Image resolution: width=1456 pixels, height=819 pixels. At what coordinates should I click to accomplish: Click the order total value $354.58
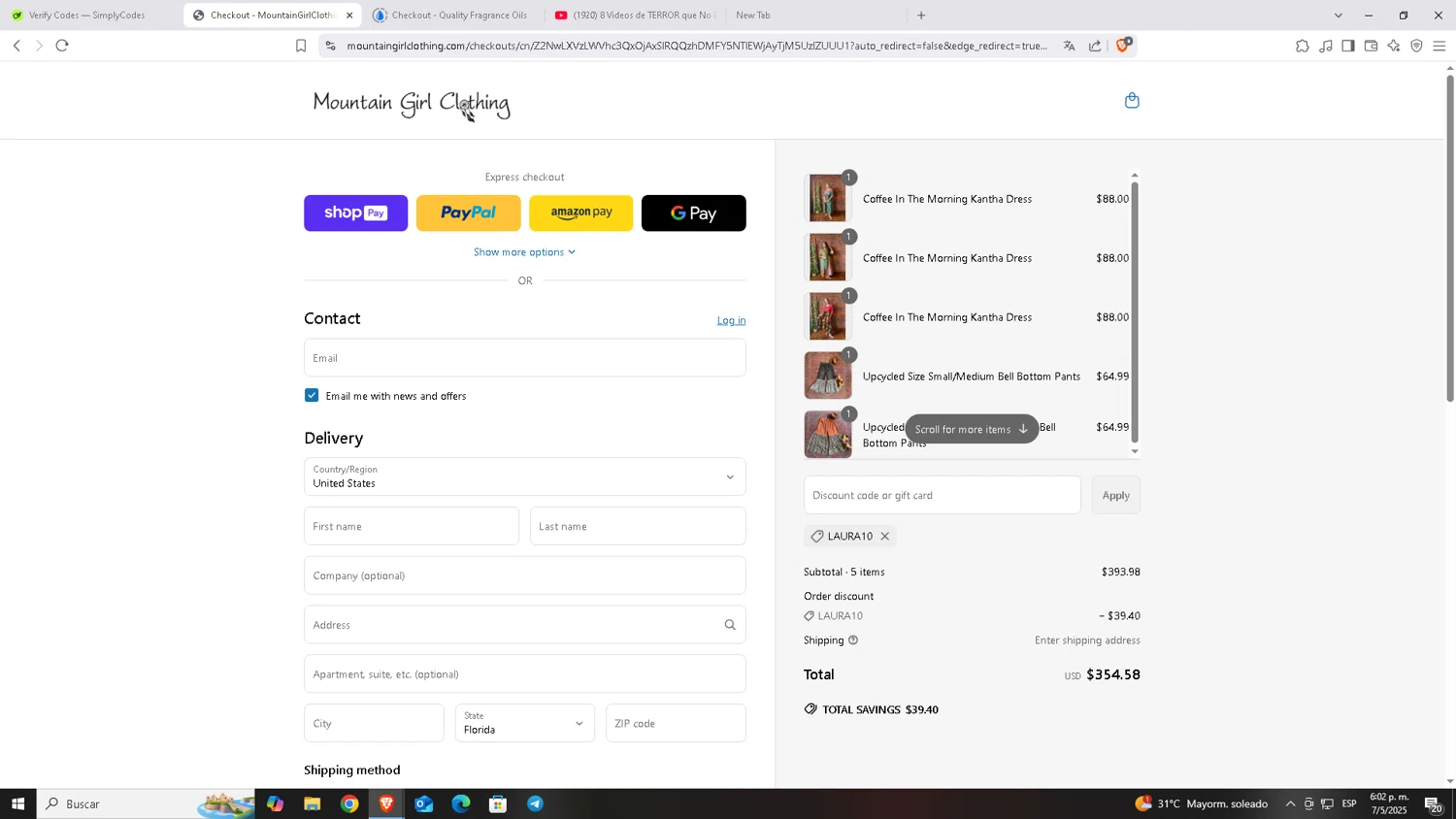click(1113, 674)
